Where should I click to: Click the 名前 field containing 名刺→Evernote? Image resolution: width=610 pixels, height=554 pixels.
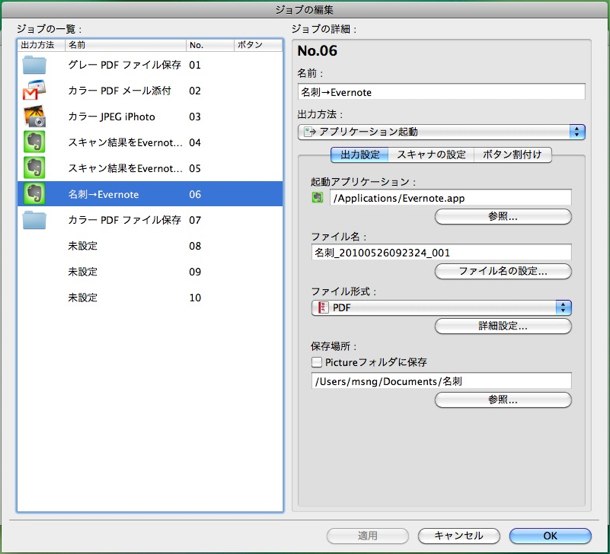click(x=442, y=92)
